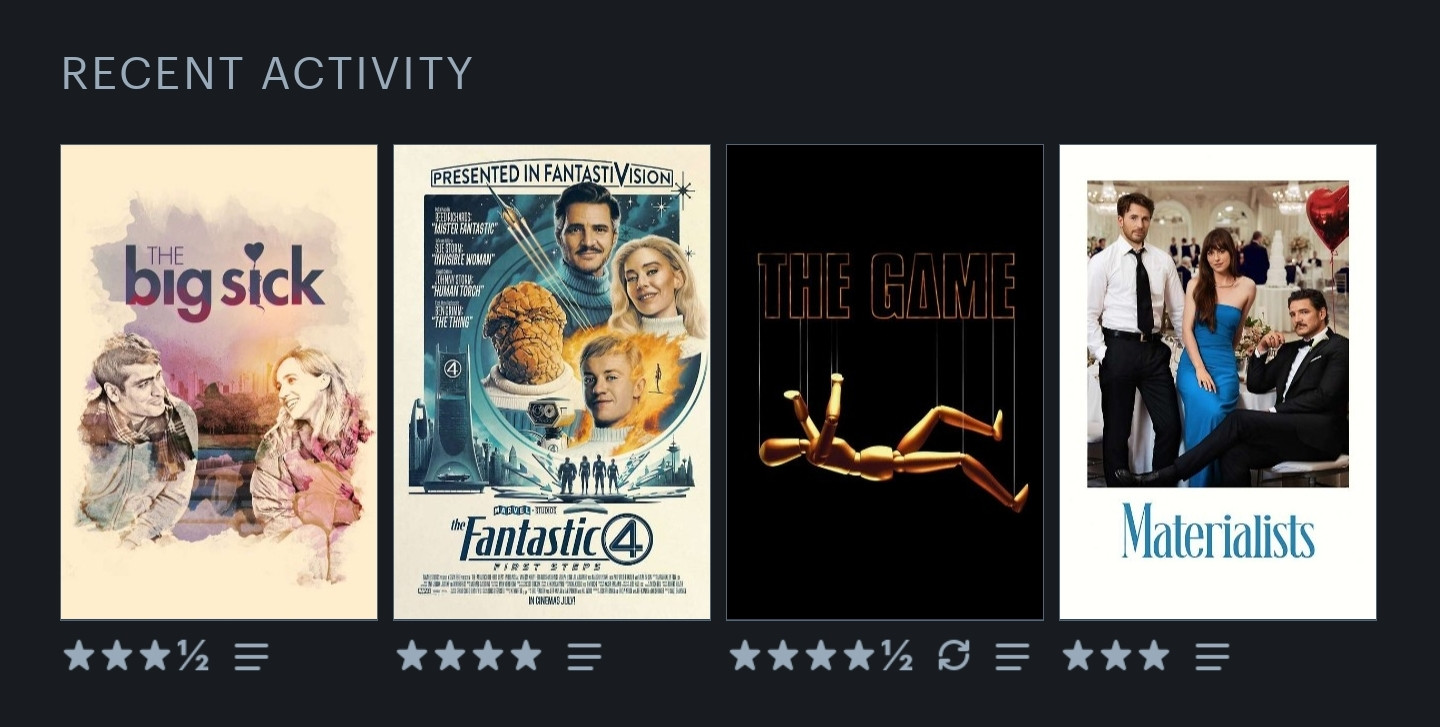This screenshot has height=727, width=1440.
Task: Open The Big Sick poster
Action: click(219, 382)
